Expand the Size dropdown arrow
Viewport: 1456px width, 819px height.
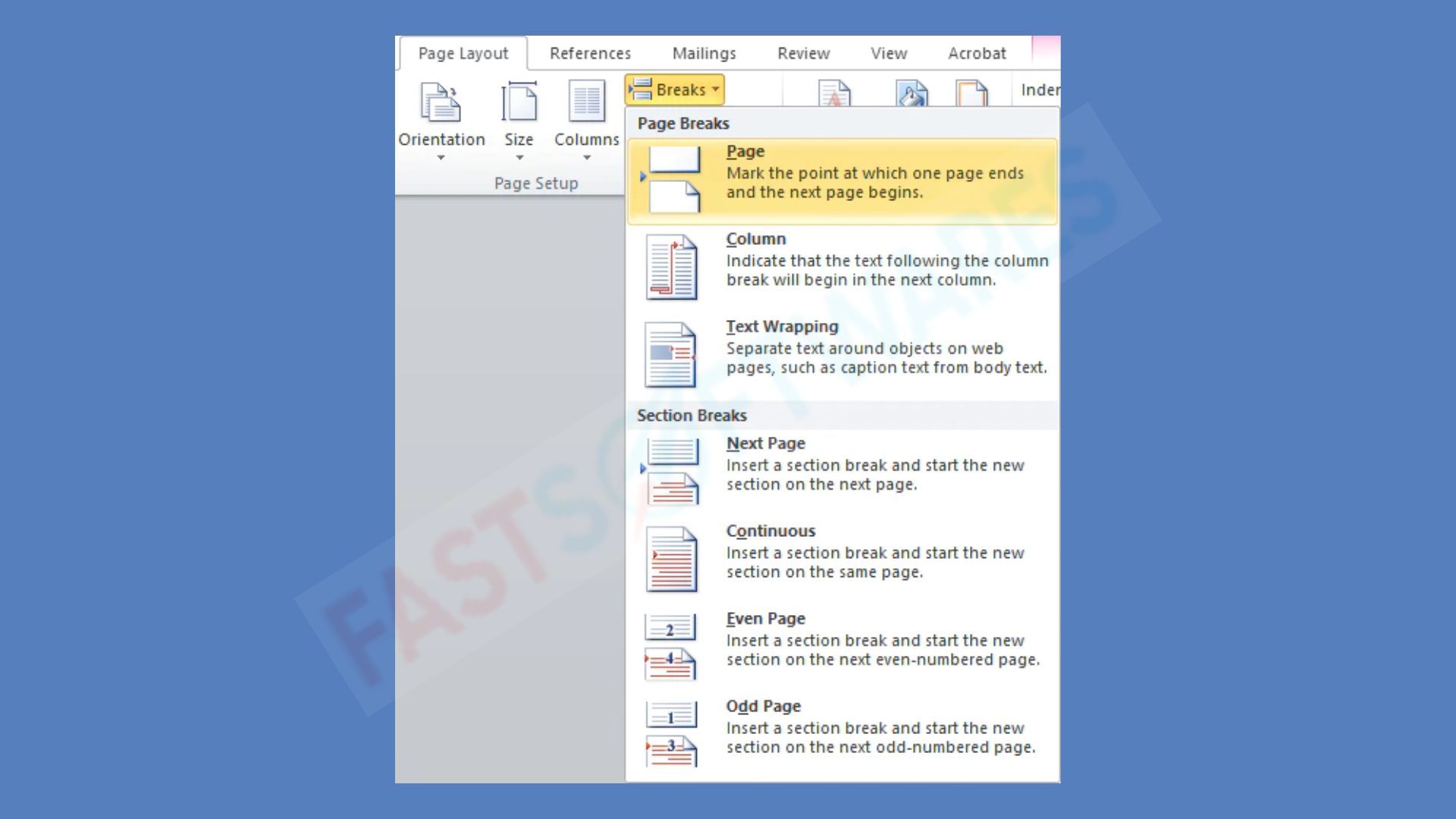[x=519, y=158]
